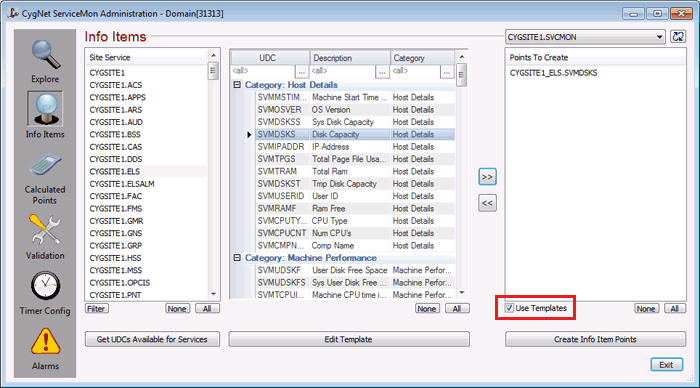Screen dimensions: 700x388
Task: Click Get UDCs Available for Services
Action: pyautogui.click(x=152, y=339)
